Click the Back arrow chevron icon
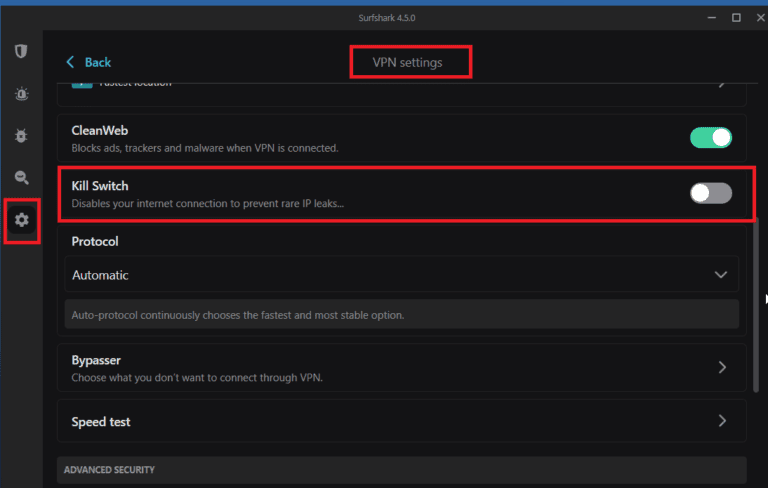768x488 pixels. point(70,62)
